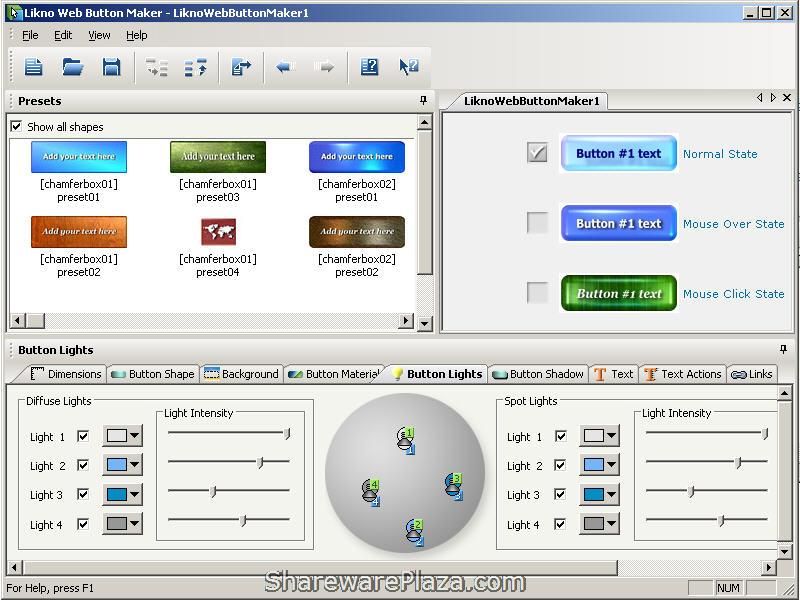Click the Normal State preview button
Viewport: 800px width, 600px height.
click(x=618, y=153)
